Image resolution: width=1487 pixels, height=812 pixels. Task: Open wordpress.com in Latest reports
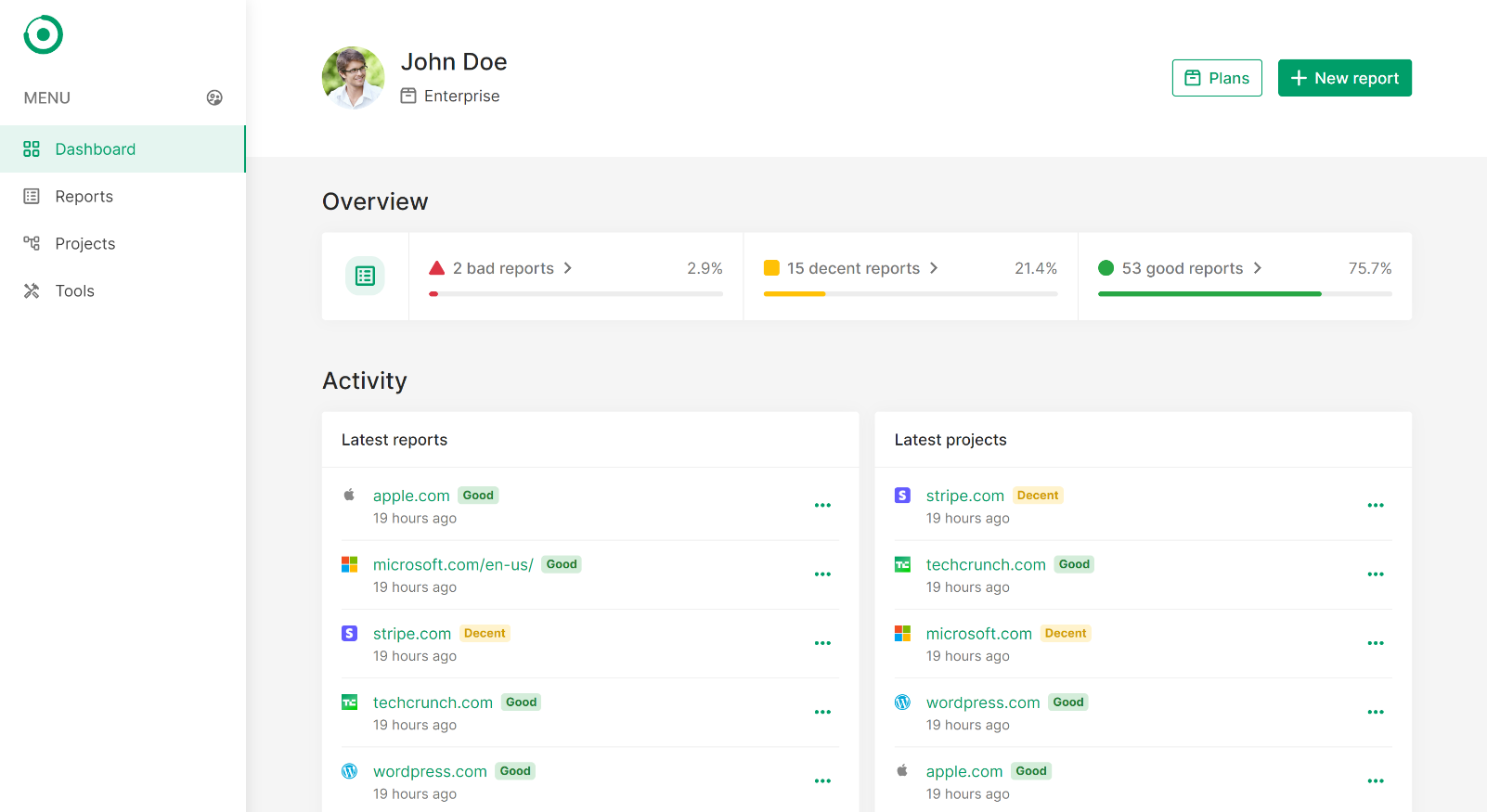(x=430, y=771)
